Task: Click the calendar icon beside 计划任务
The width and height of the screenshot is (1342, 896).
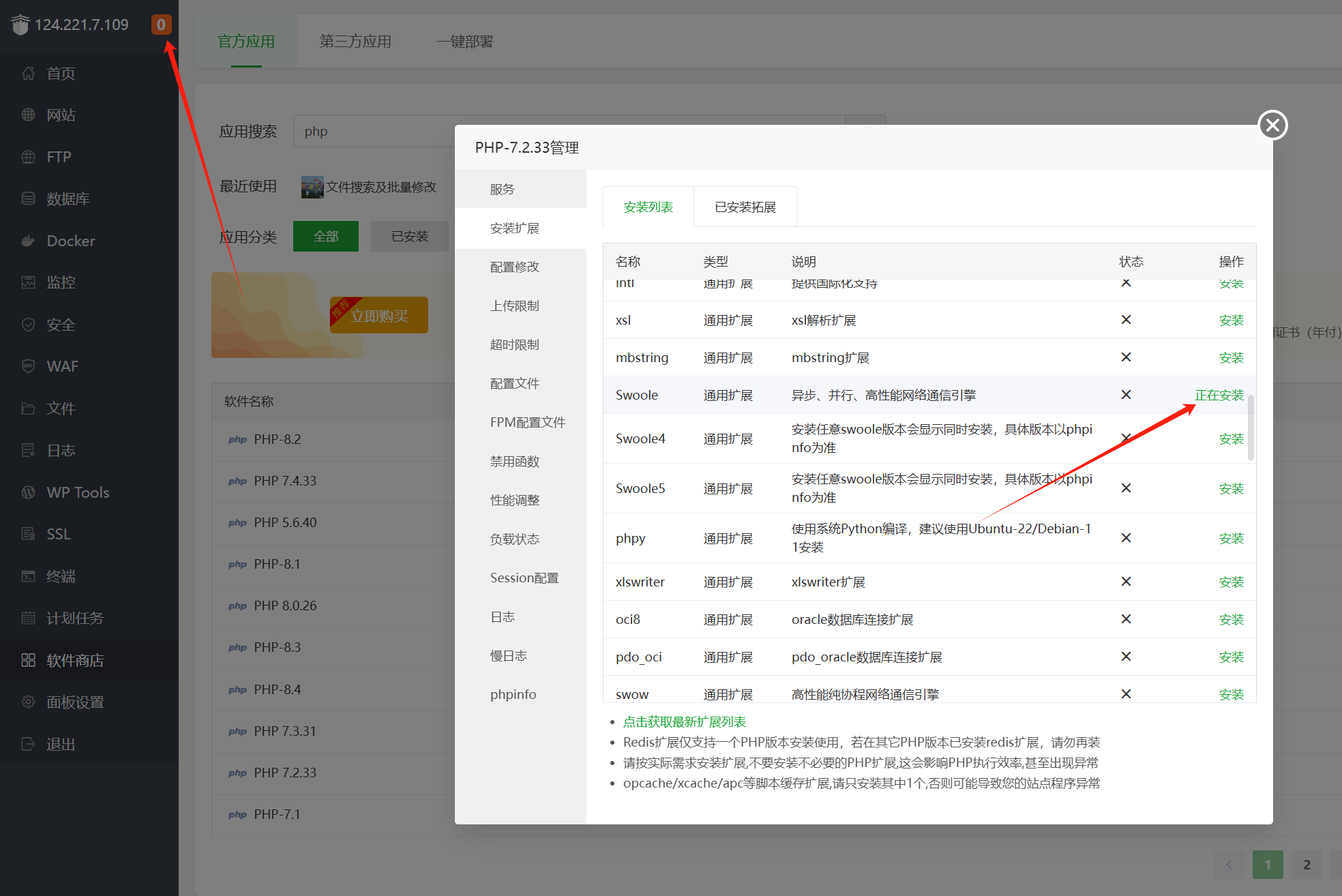Action: (x=28, y=618)
